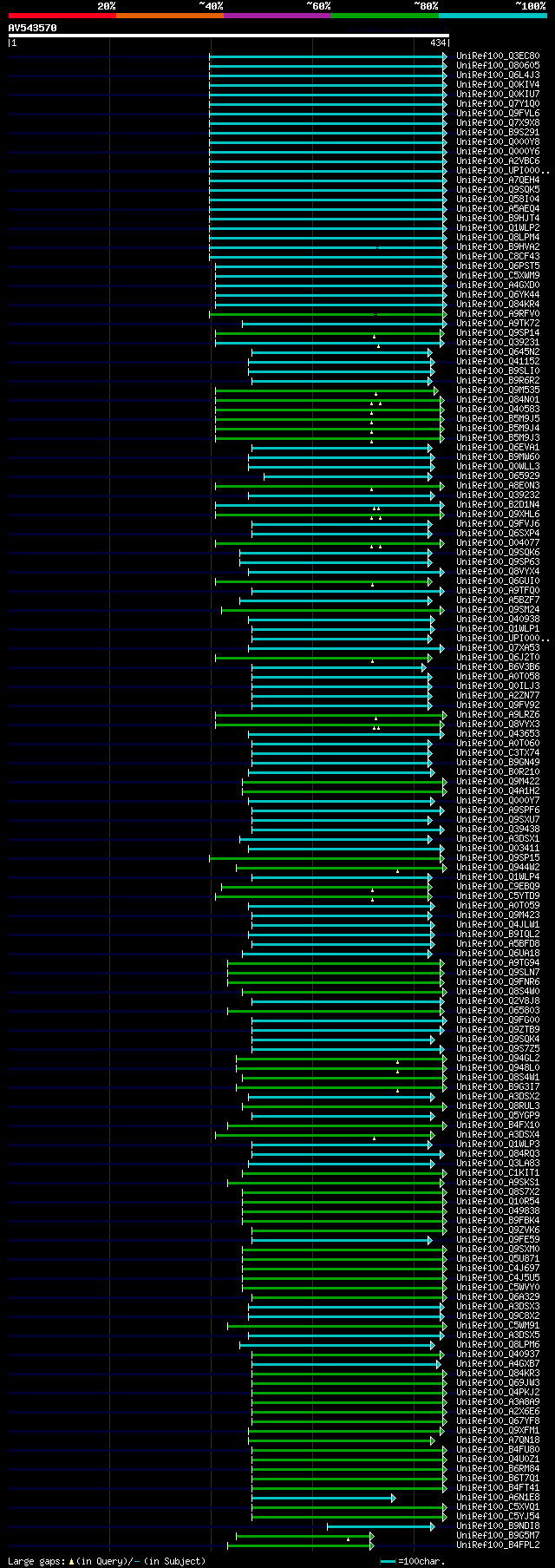The image size is (555, 1568).
Task: Click hit label UniRef100_Q9SP14
Action: (x=498, y=333)
